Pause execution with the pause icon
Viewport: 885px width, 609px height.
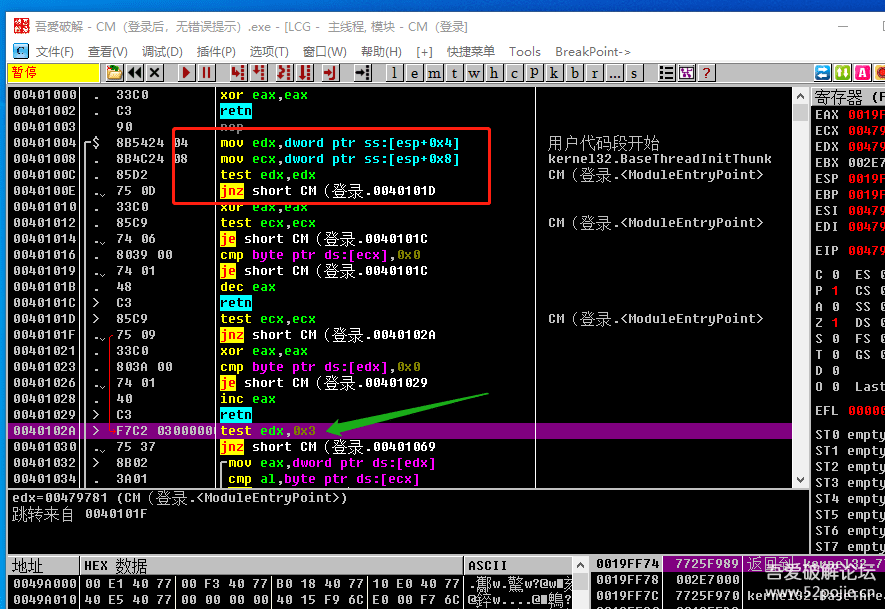click(x=207, y=73)
